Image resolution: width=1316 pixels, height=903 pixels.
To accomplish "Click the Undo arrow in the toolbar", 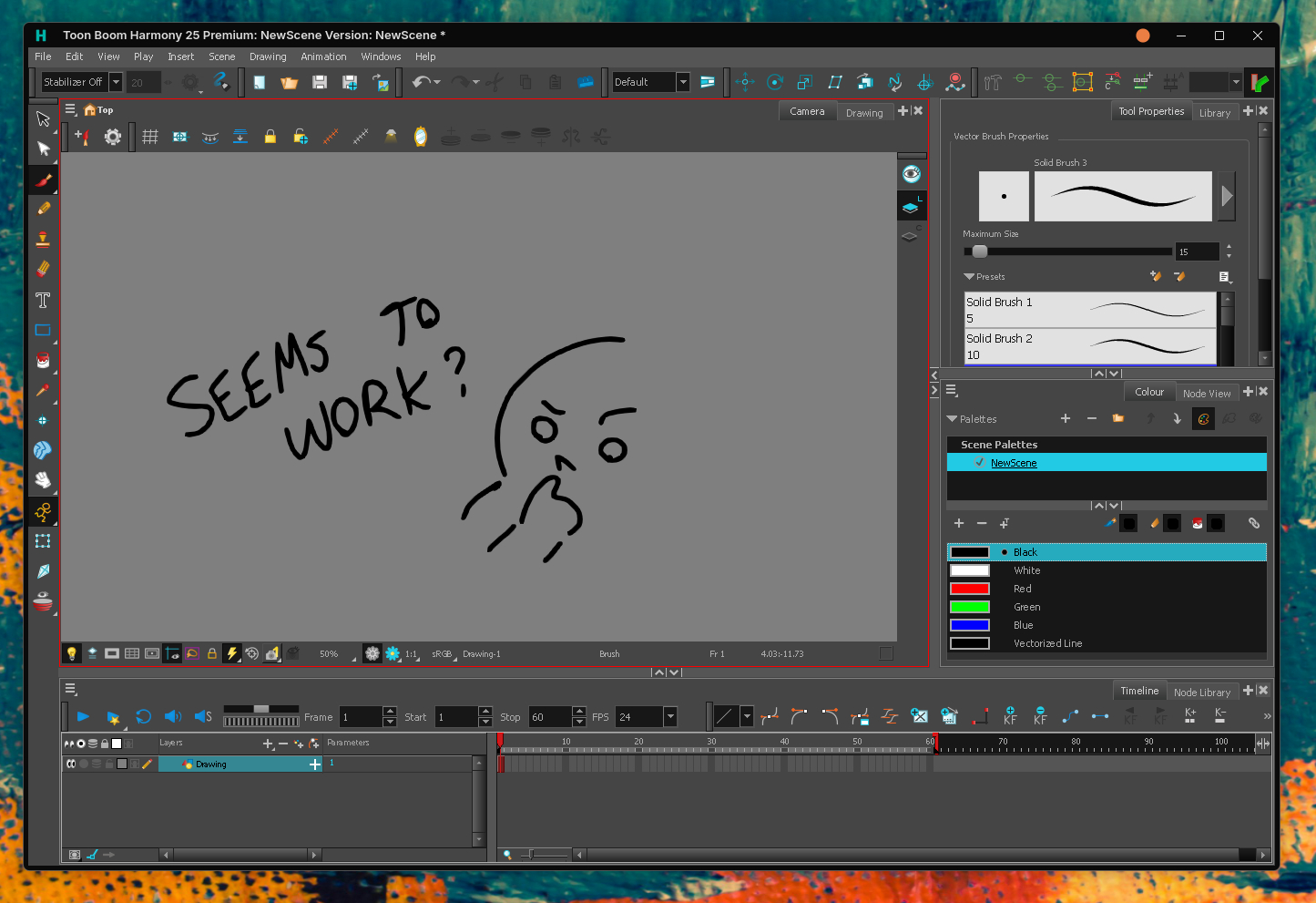I will point(420,82).
